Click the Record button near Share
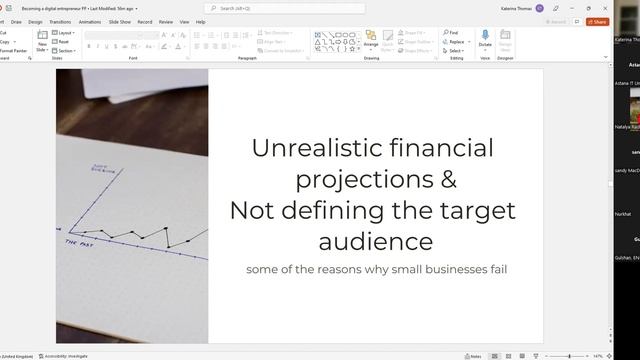 (x=556, y=22)
